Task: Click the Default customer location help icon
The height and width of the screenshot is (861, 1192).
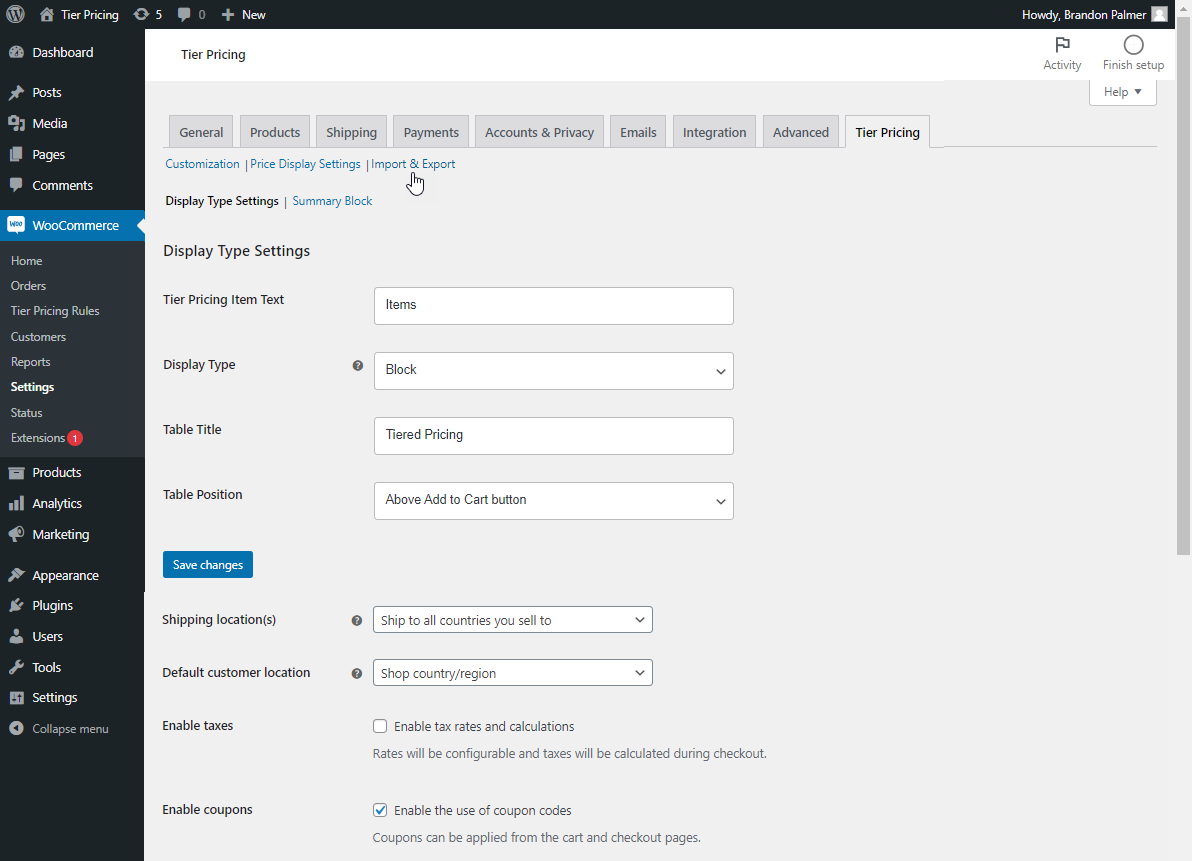Action: [357, 673]
